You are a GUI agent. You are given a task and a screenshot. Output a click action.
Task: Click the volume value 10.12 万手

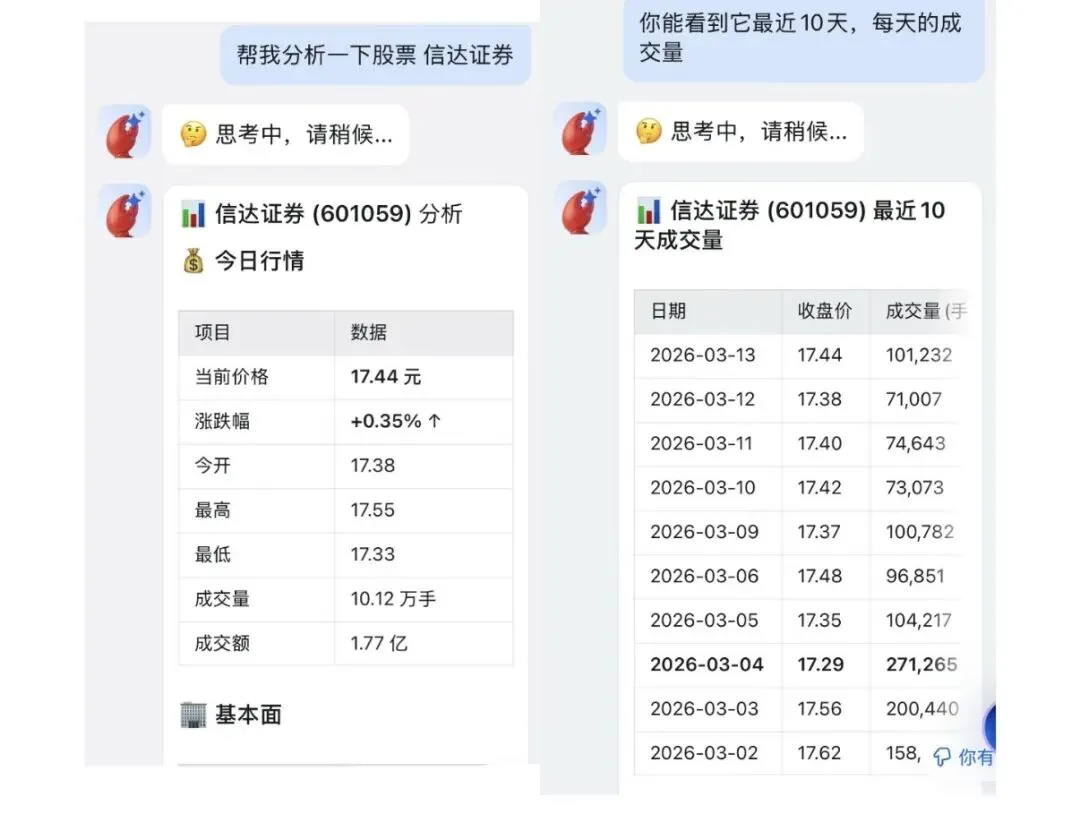point(393,599)
